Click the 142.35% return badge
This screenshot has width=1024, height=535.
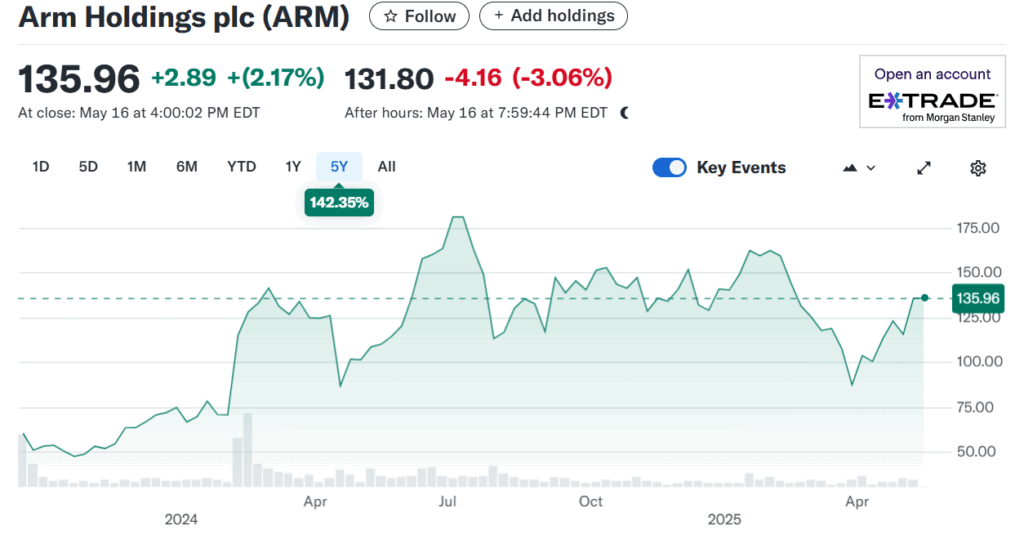click(339, 203)
